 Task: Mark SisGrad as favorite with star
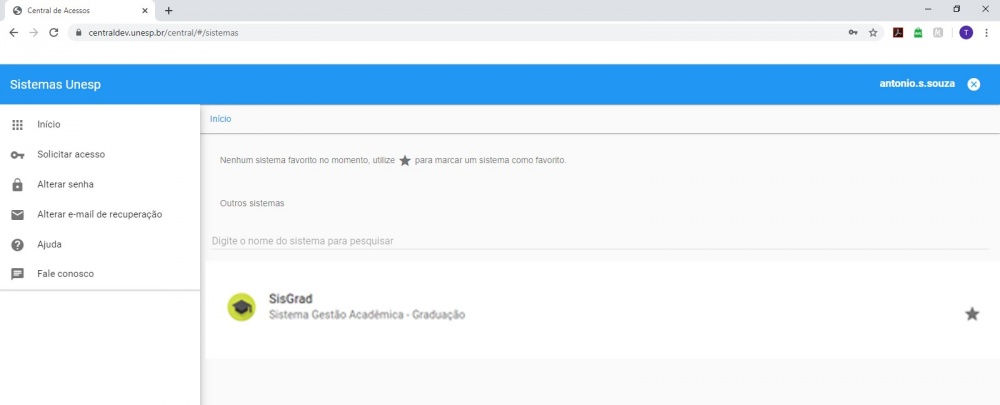click(x=971, y=314)
